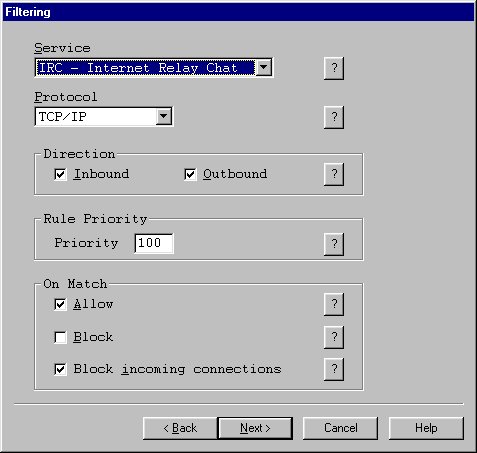Click the Priority input field showing 100
Image resolution: width=477 pixels, height=453 pixels.
pos(154,243)
